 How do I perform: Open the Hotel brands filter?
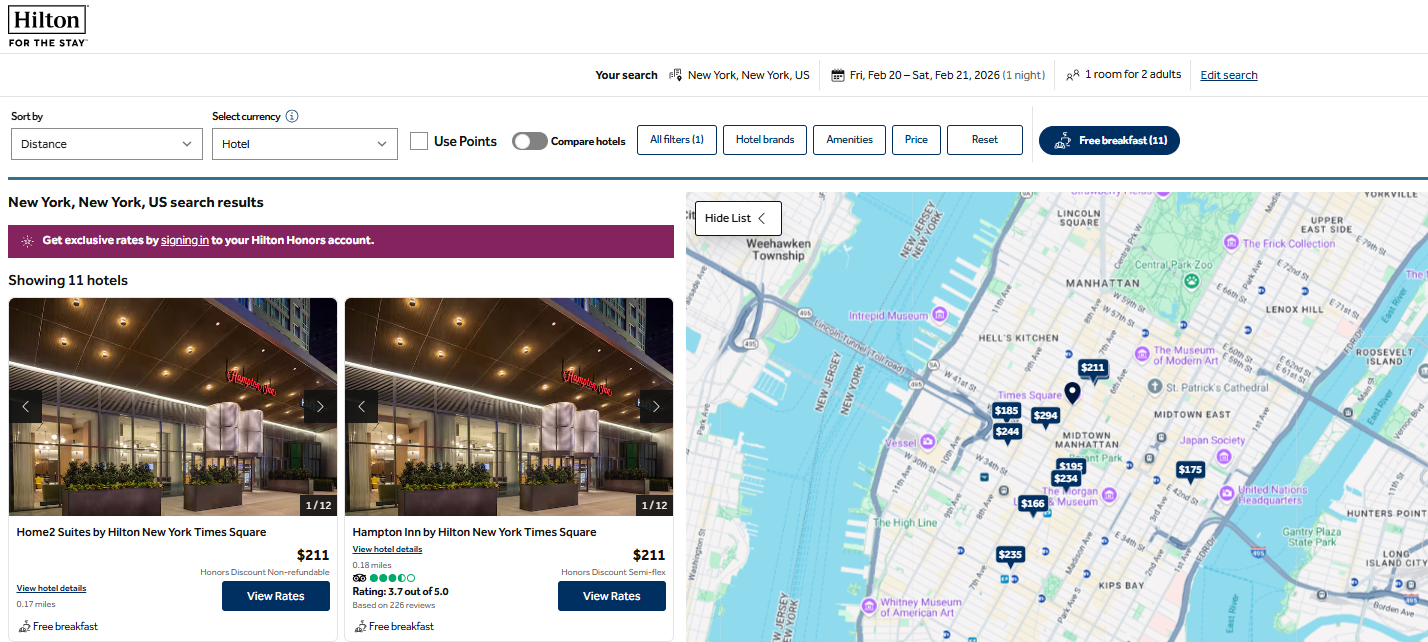click(x=765, y=140)
